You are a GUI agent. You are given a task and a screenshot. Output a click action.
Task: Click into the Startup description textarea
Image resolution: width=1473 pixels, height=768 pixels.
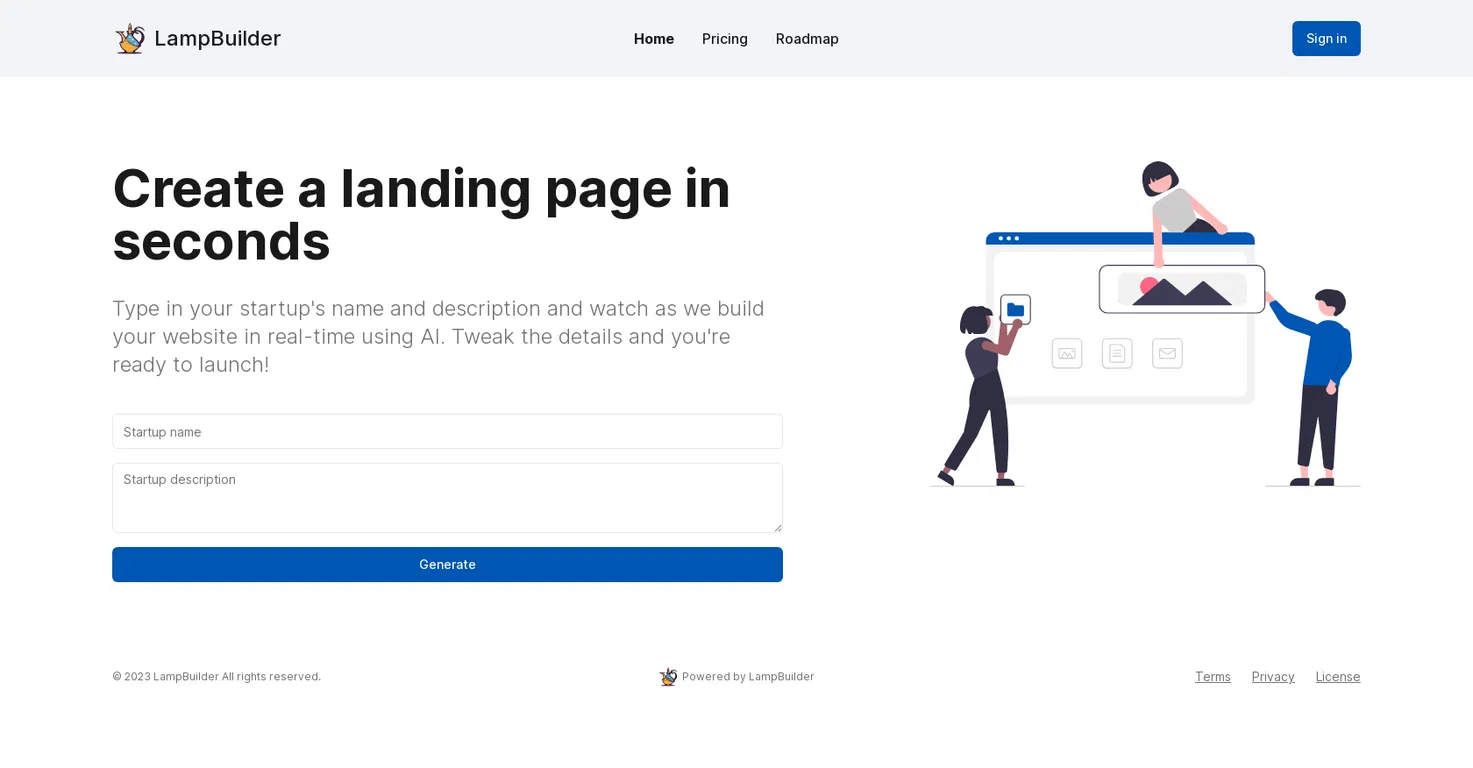447,497
